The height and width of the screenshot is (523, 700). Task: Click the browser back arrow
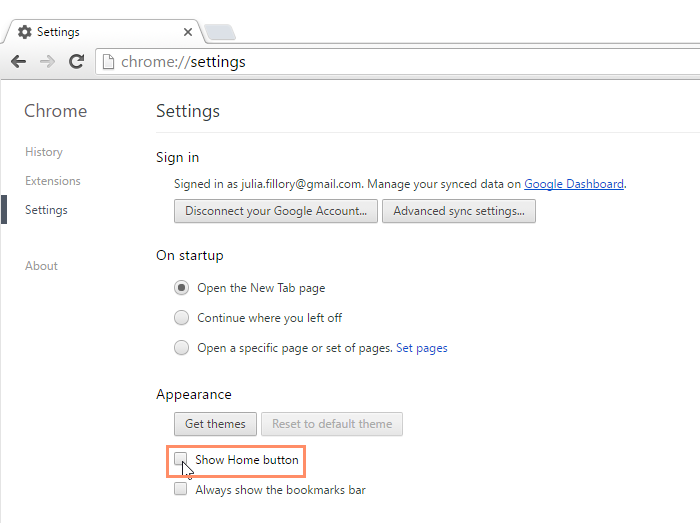(x=18, y=62)
